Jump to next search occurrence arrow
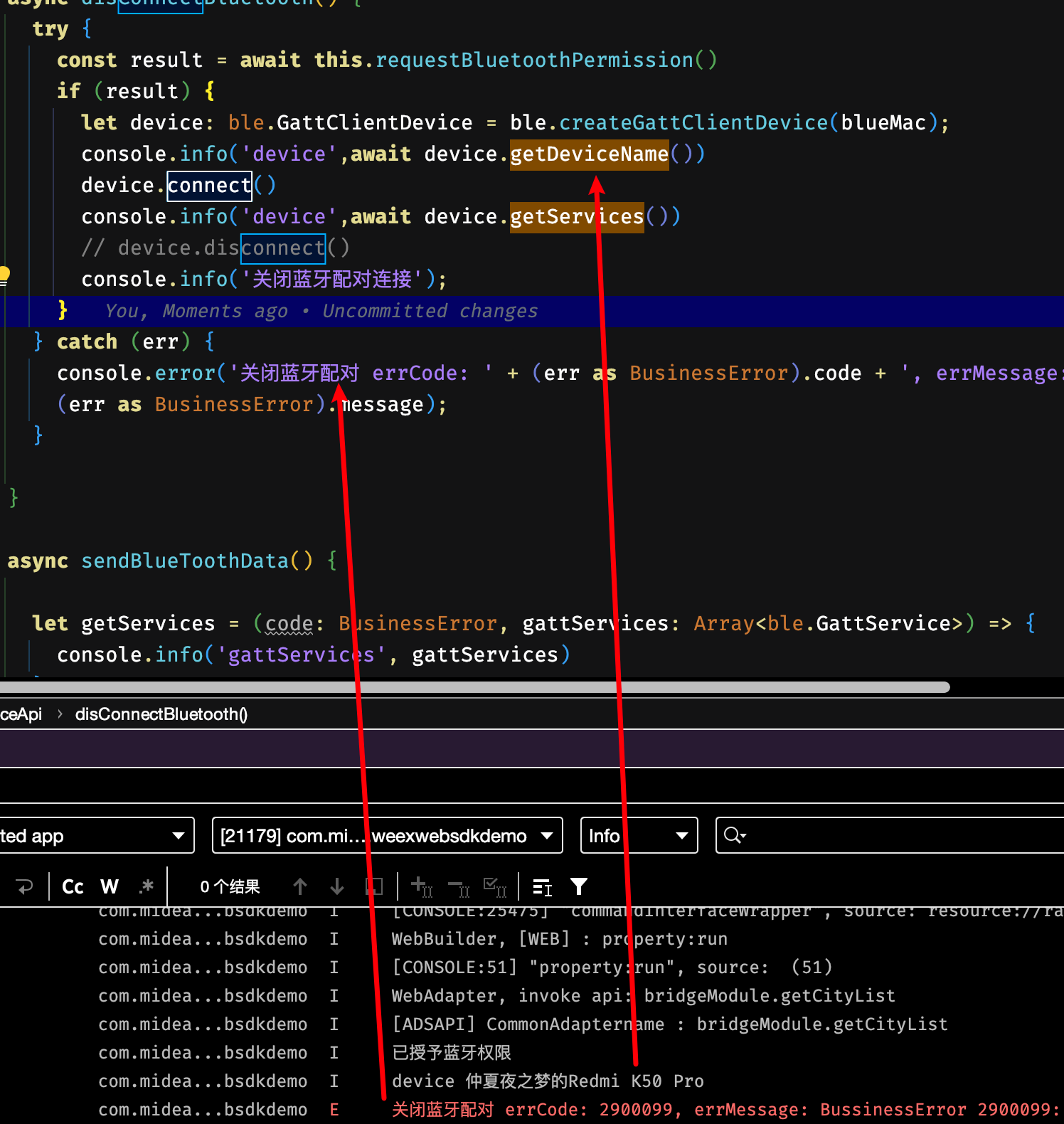Image resolution: width=1064 pixels, height=1124 pixels. [337, 886]
